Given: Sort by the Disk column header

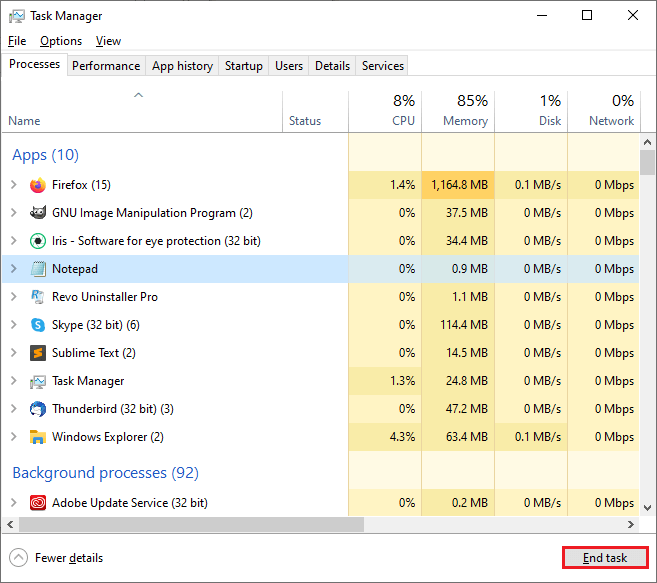Looking at the screenshot, I should pyautogui.click(x=531, y=111).
